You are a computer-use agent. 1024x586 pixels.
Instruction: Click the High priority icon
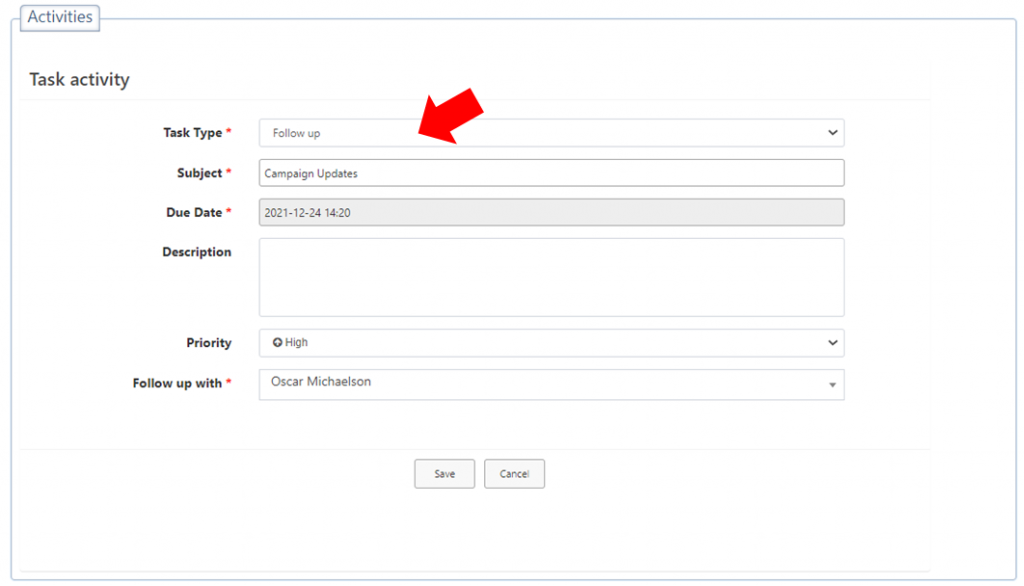[278, 342]
